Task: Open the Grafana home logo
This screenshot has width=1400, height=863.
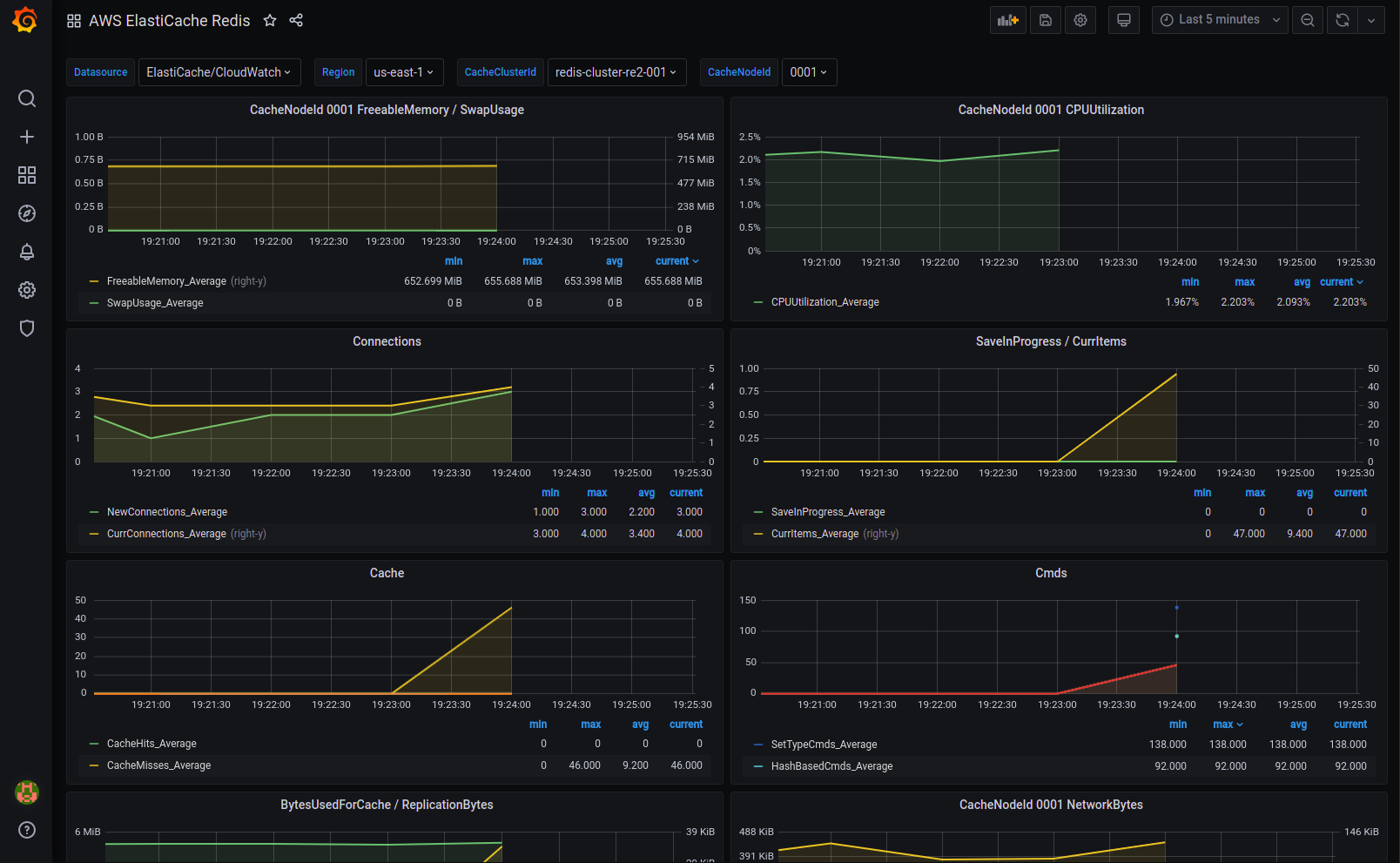Action: tap(25, 20)
